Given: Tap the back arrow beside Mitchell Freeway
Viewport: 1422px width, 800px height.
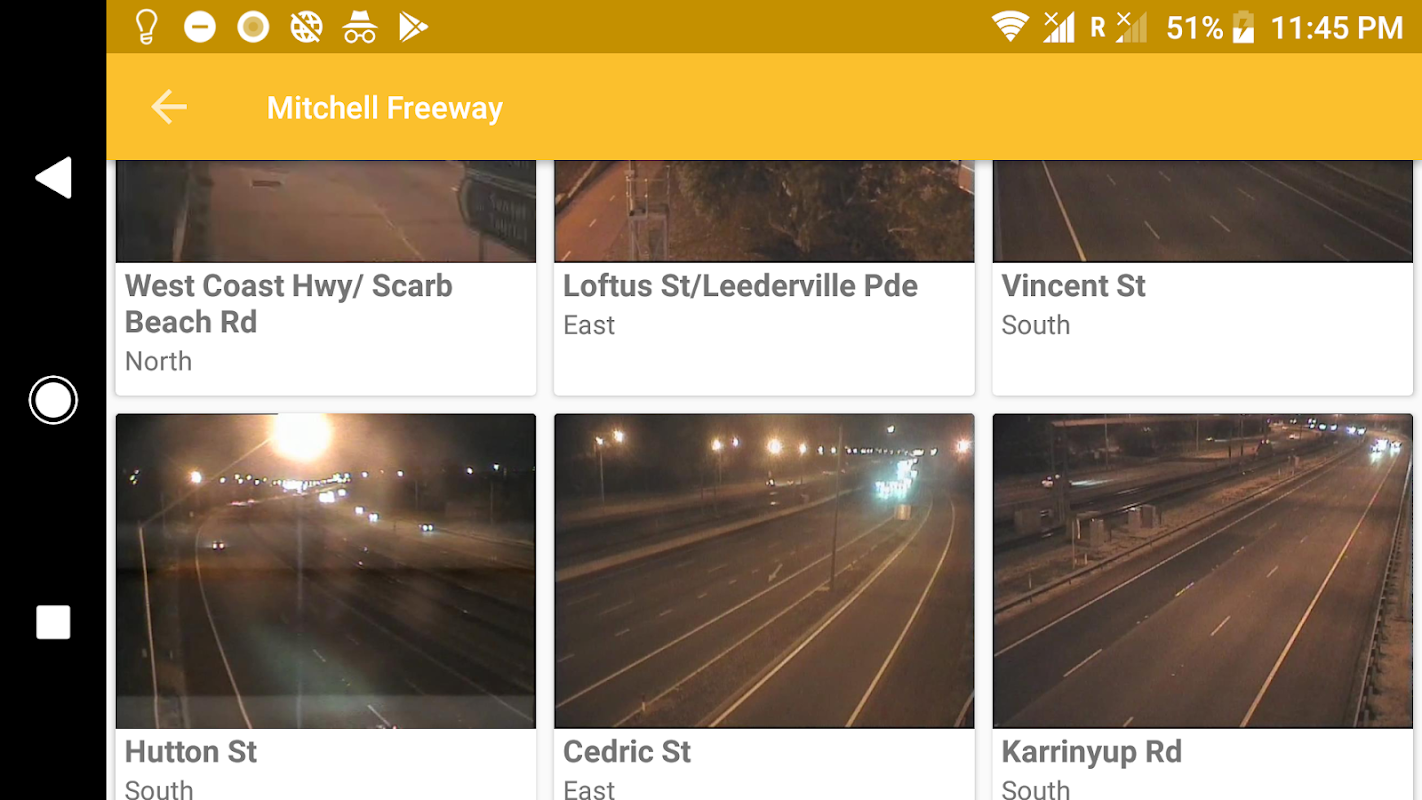Looking at the screenshot, I should point(169,107).
